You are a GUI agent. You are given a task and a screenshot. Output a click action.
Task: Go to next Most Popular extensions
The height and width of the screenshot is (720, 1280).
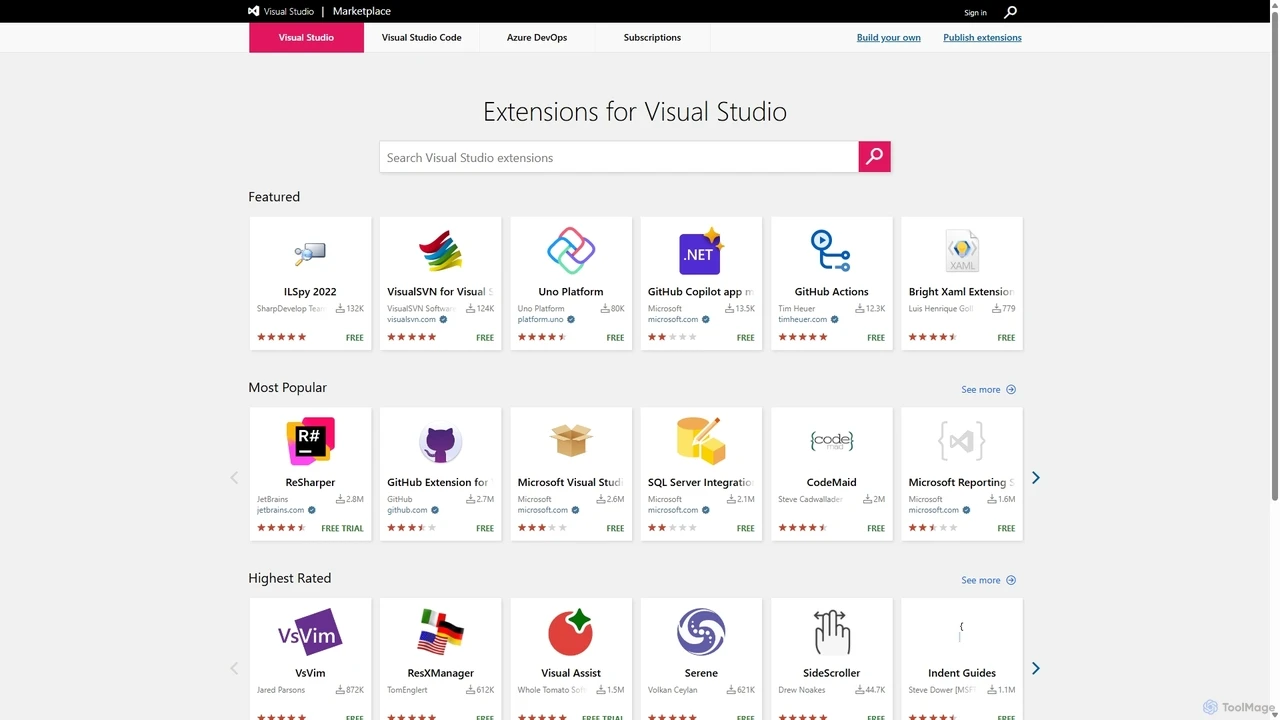point(1036,478)
